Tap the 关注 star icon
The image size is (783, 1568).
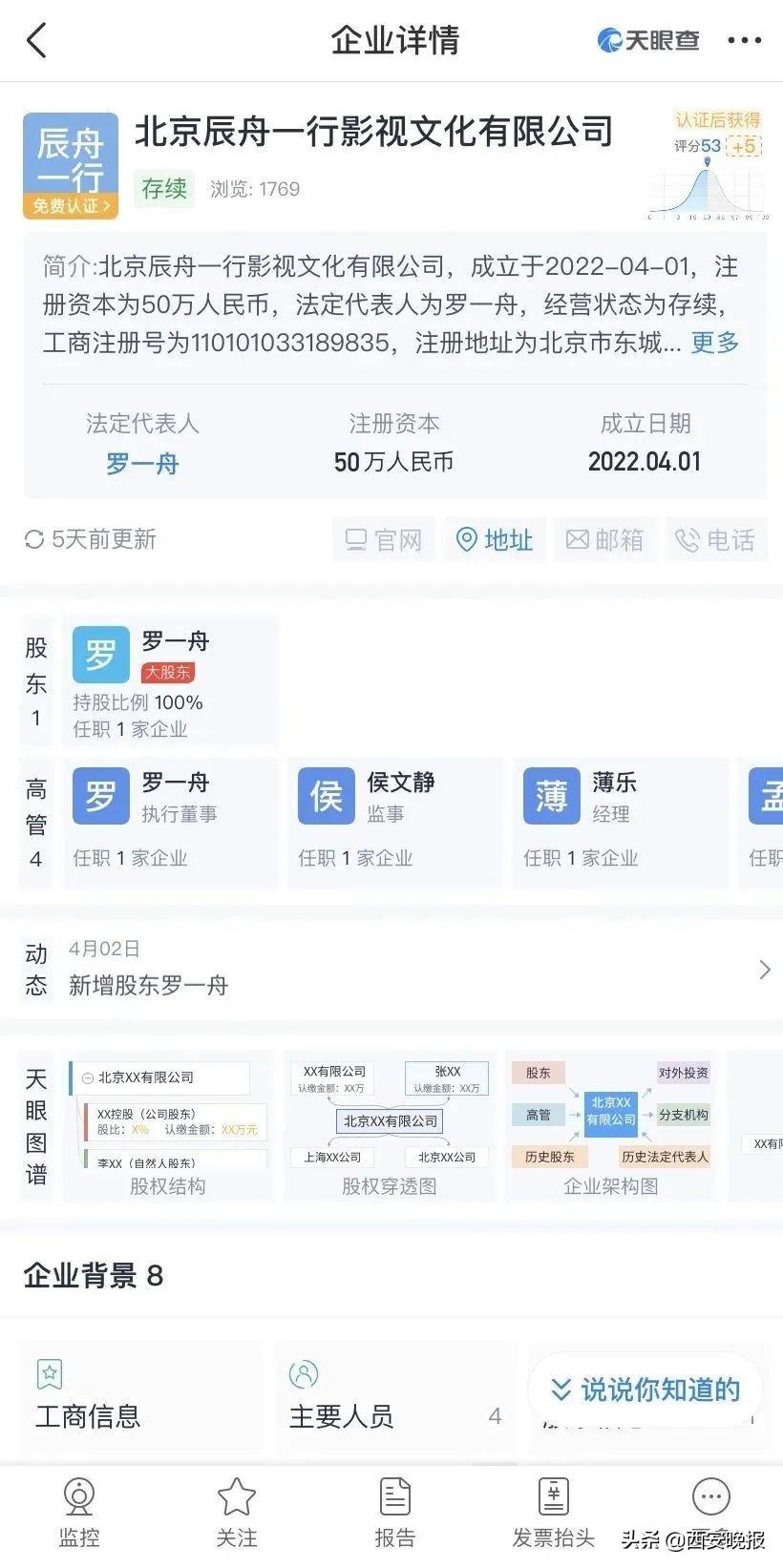coord(236,1498)
